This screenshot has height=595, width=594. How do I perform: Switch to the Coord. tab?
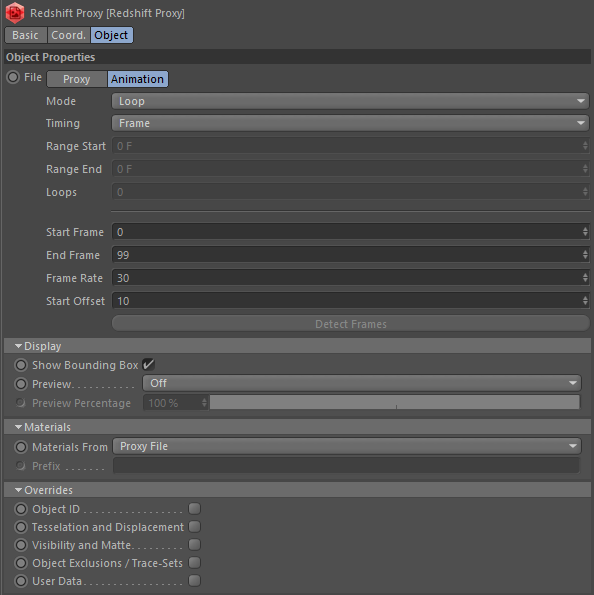pos(69,35)
